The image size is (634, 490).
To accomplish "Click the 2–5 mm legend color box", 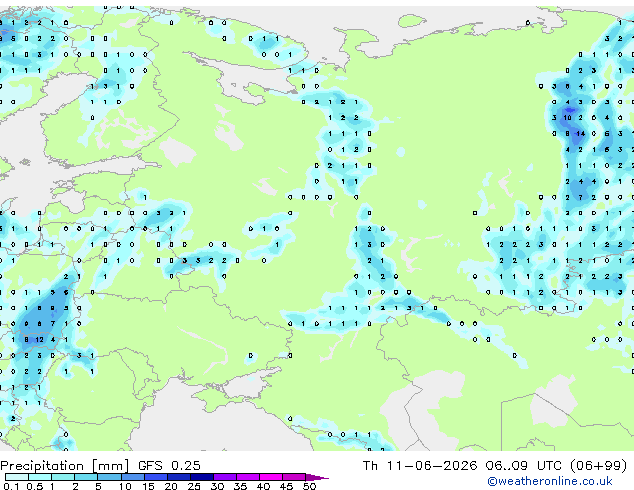I will (x=86, y=477).
